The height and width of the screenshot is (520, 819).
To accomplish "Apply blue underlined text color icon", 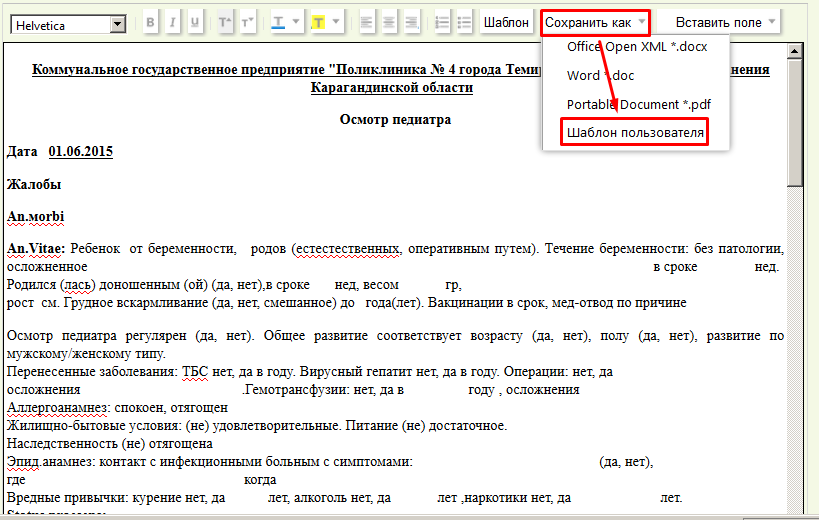I will pos(278,22).
